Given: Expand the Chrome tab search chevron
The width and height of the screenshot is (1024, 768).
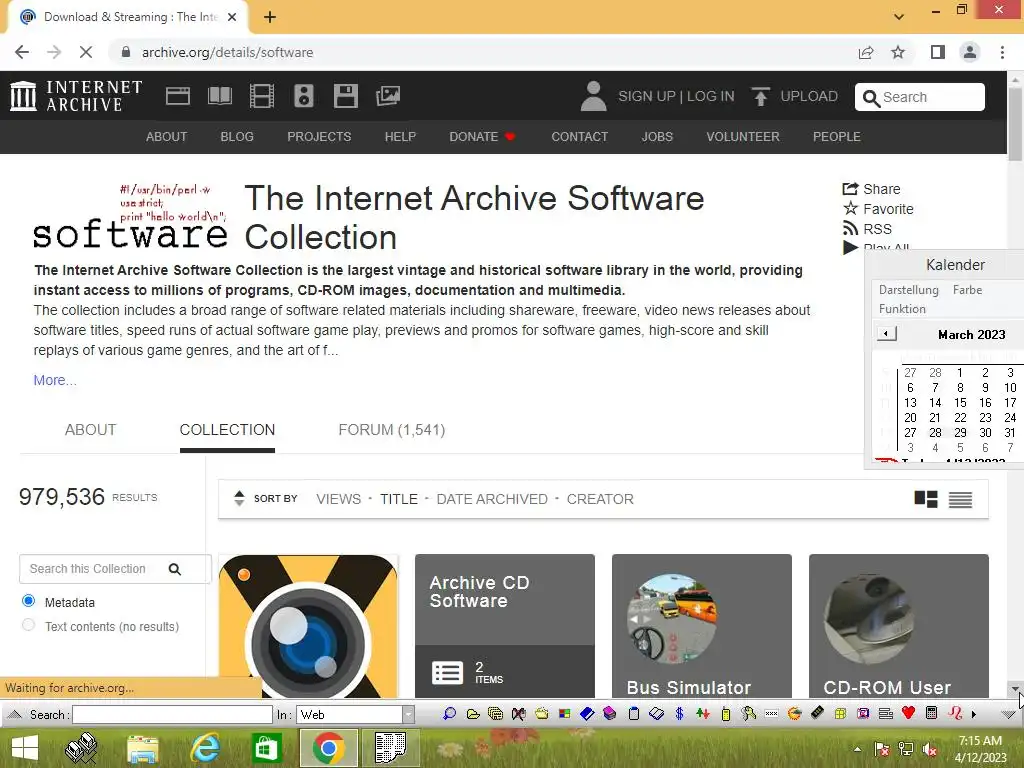Looking at the screenshot, I should (899, 17).
